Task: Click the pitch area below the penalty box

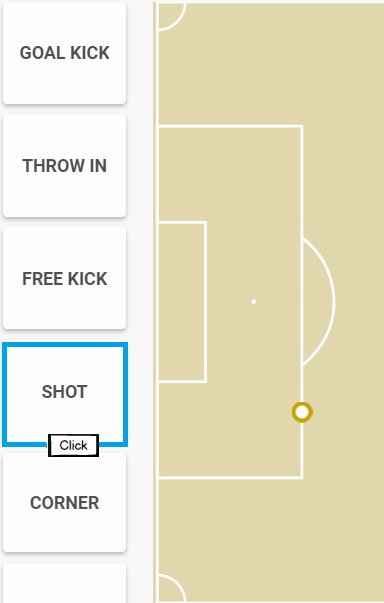Action: click(x=269, y=538)
